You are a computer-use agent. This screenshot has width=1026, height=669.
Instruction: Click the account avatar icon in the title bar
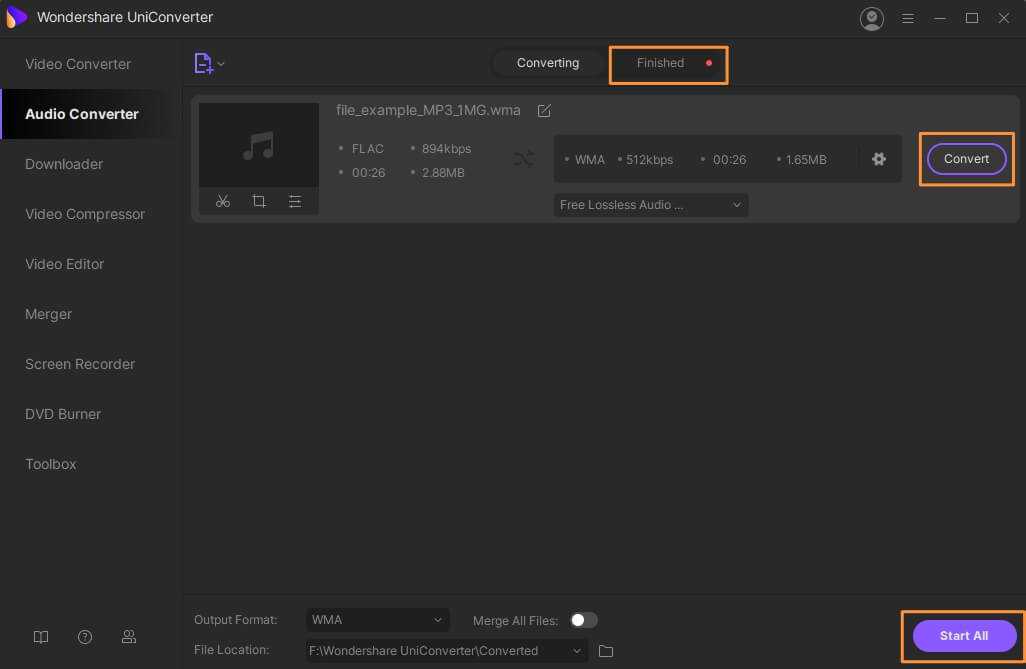click(x=871, y=17)
